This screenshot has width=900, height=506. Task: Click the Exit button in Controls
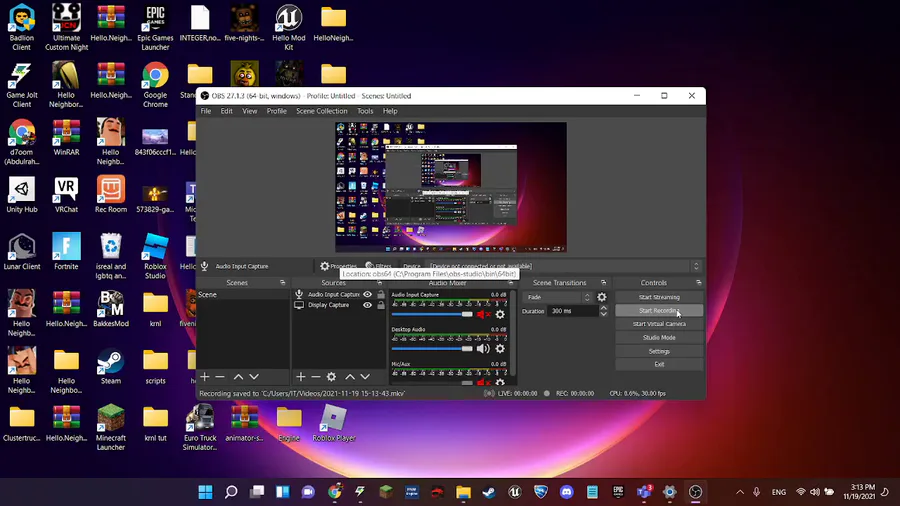tap(659, 364)
